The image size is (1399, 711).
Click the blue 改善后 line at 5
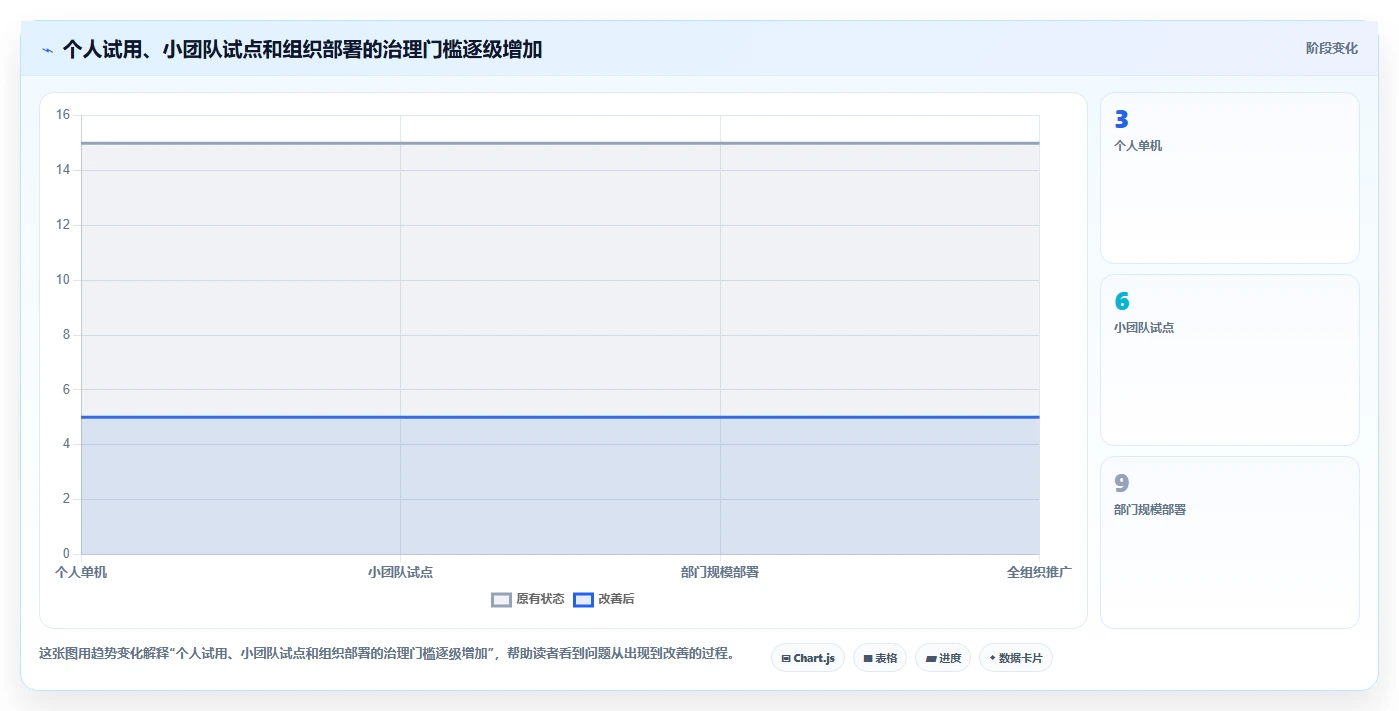coord(560,417)
